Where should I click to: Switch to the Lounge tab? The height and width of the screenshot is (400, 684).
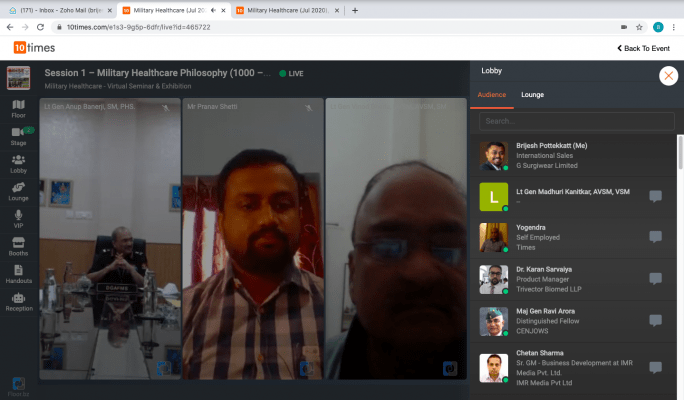pos(532,95)
